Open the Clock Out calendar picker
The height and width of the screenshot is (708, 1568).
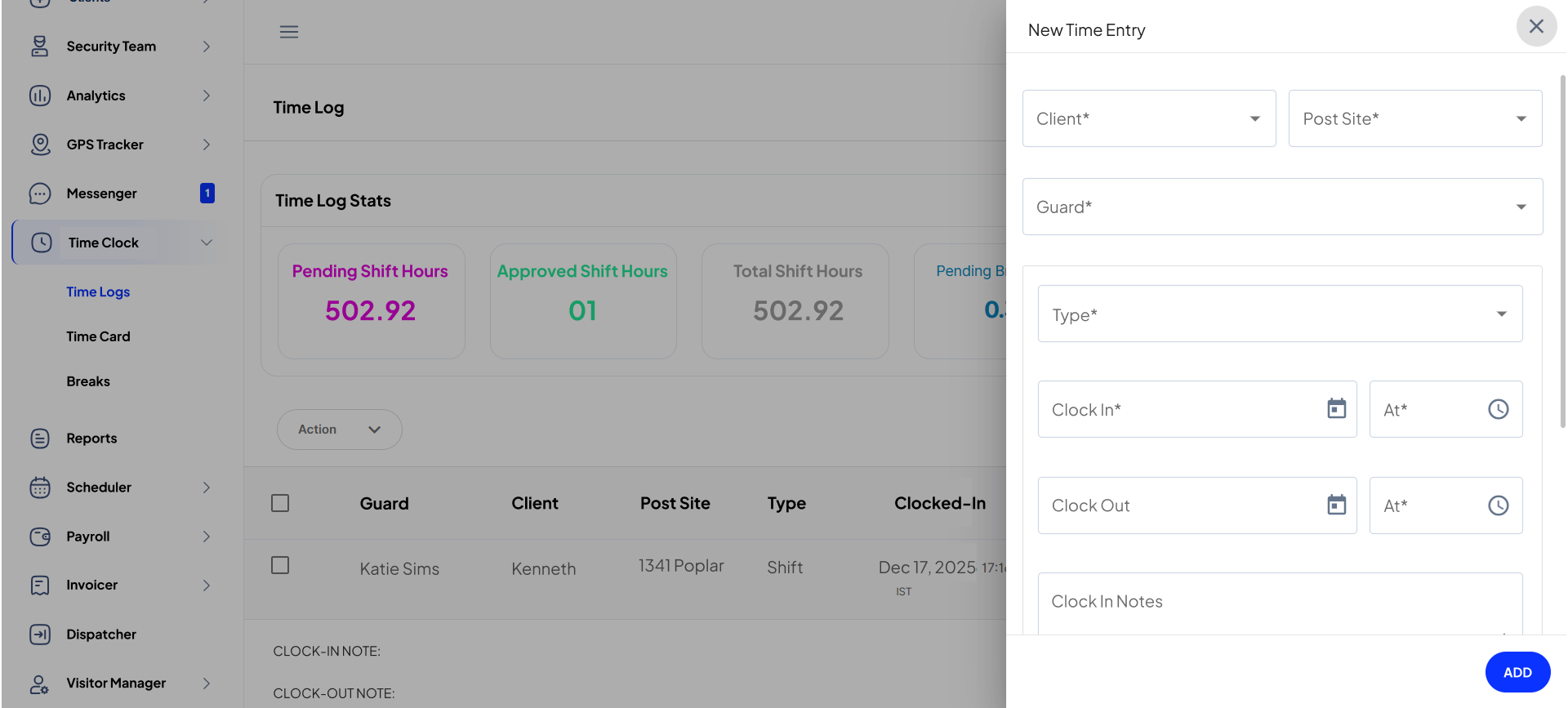click(x=1336, y=505)
